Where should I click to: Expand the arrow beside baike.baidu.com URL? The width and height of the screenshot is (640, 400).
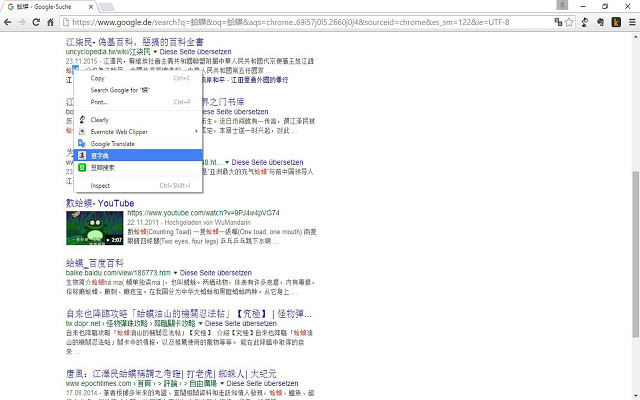(x=175, y=273)
